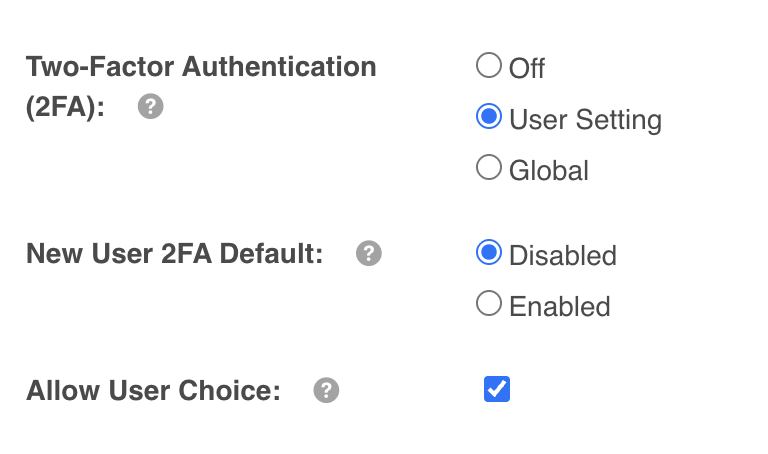Pick the Enabled radio for new users
768x454 pixels.
[x=488, y=304]
